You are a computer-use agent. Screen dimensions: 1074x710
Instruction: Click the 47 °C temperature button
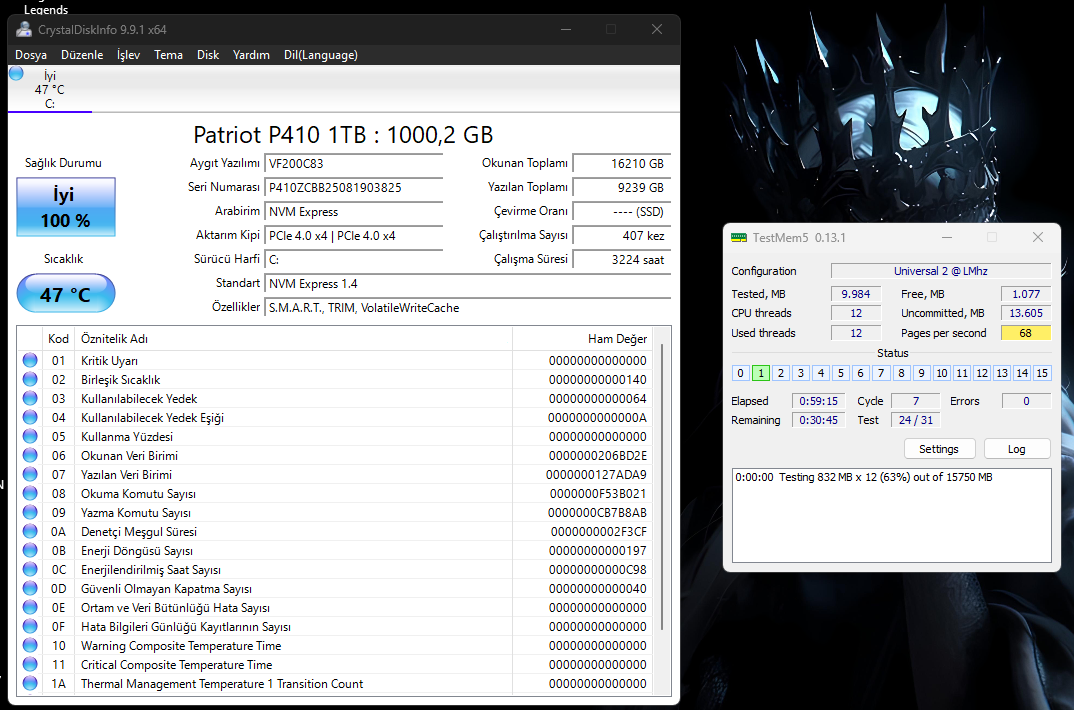click(66, 294)
